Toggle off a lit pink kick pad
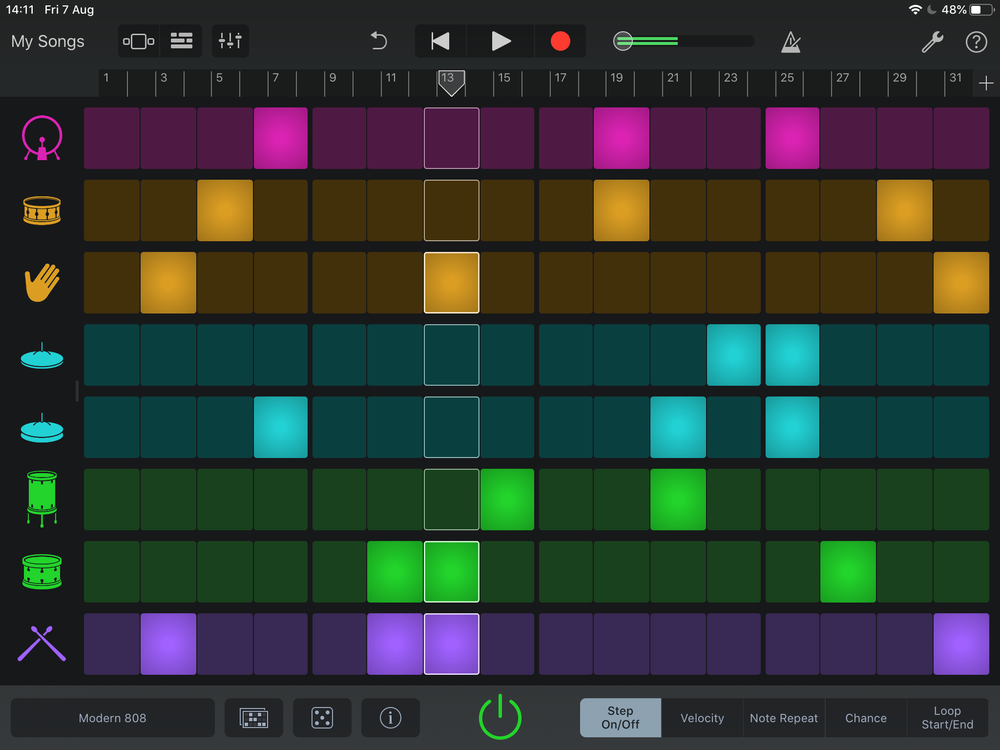Viewport: 1000px width, 750px height. tap(280, 139)
